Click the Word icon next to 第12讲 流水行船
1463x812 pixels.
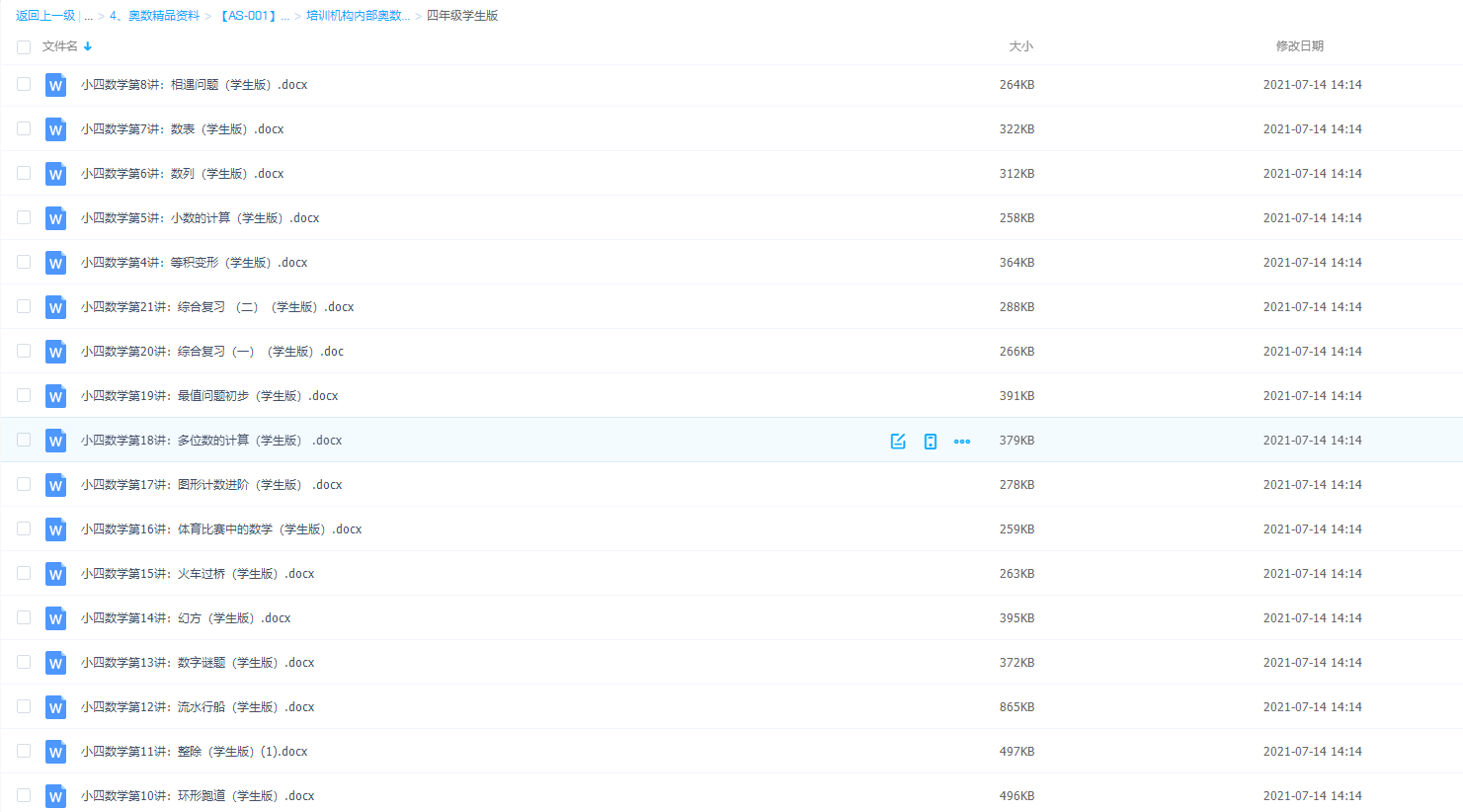pos(55,707)
